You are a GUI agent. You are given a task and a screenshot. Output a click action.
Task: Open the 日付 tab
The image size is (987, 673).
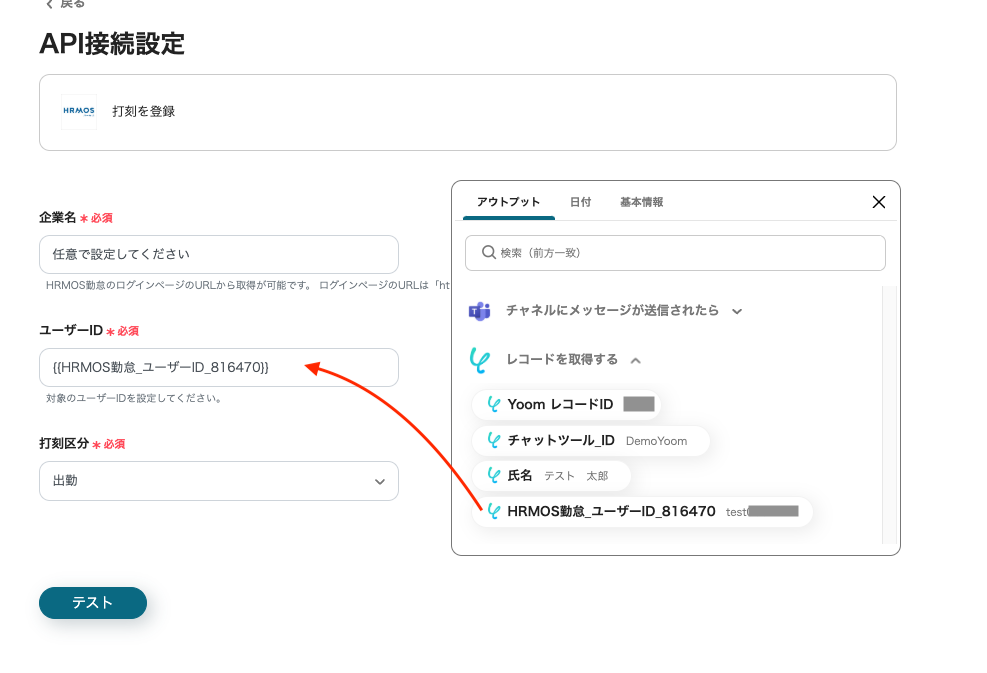click(580, 202)
